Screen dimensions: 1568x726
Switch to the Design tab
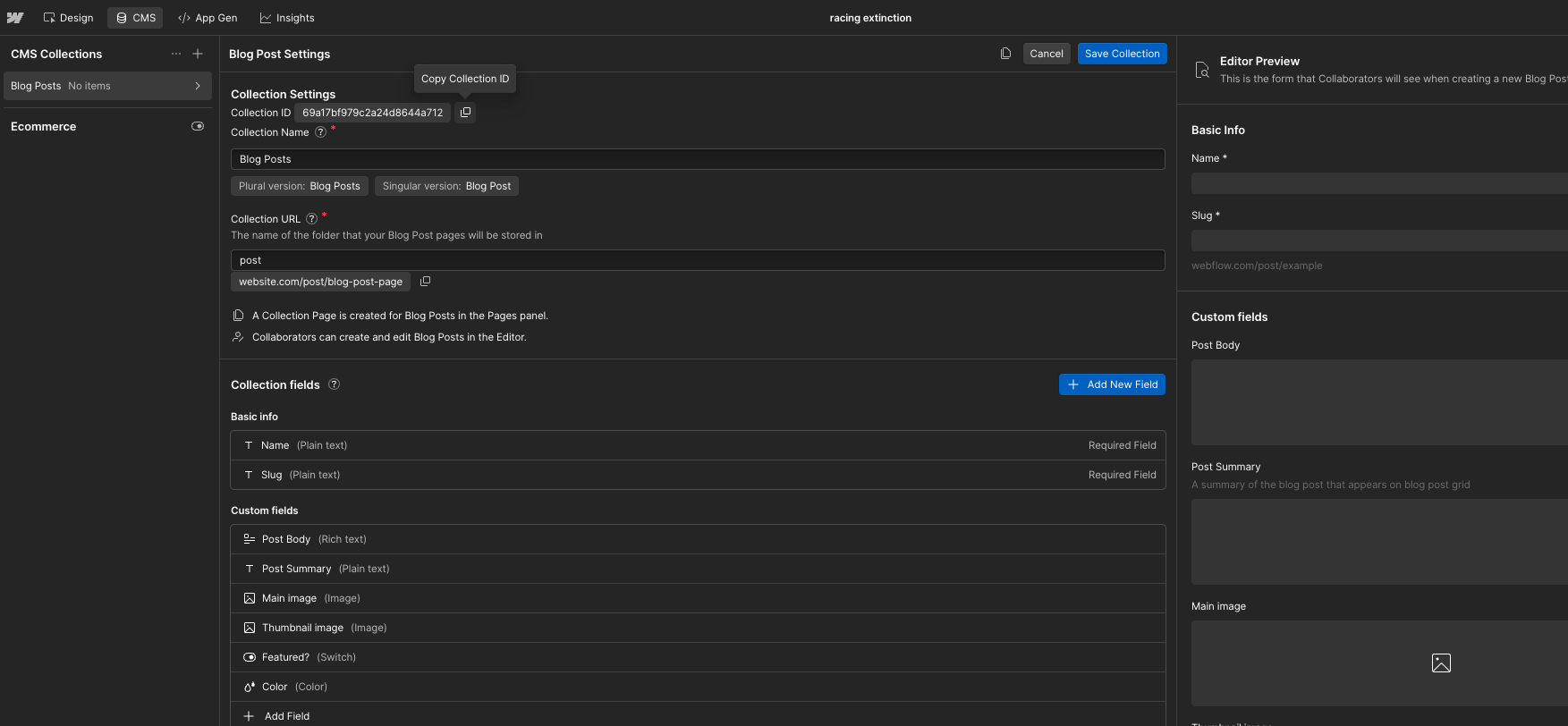(x=68, y=18)
